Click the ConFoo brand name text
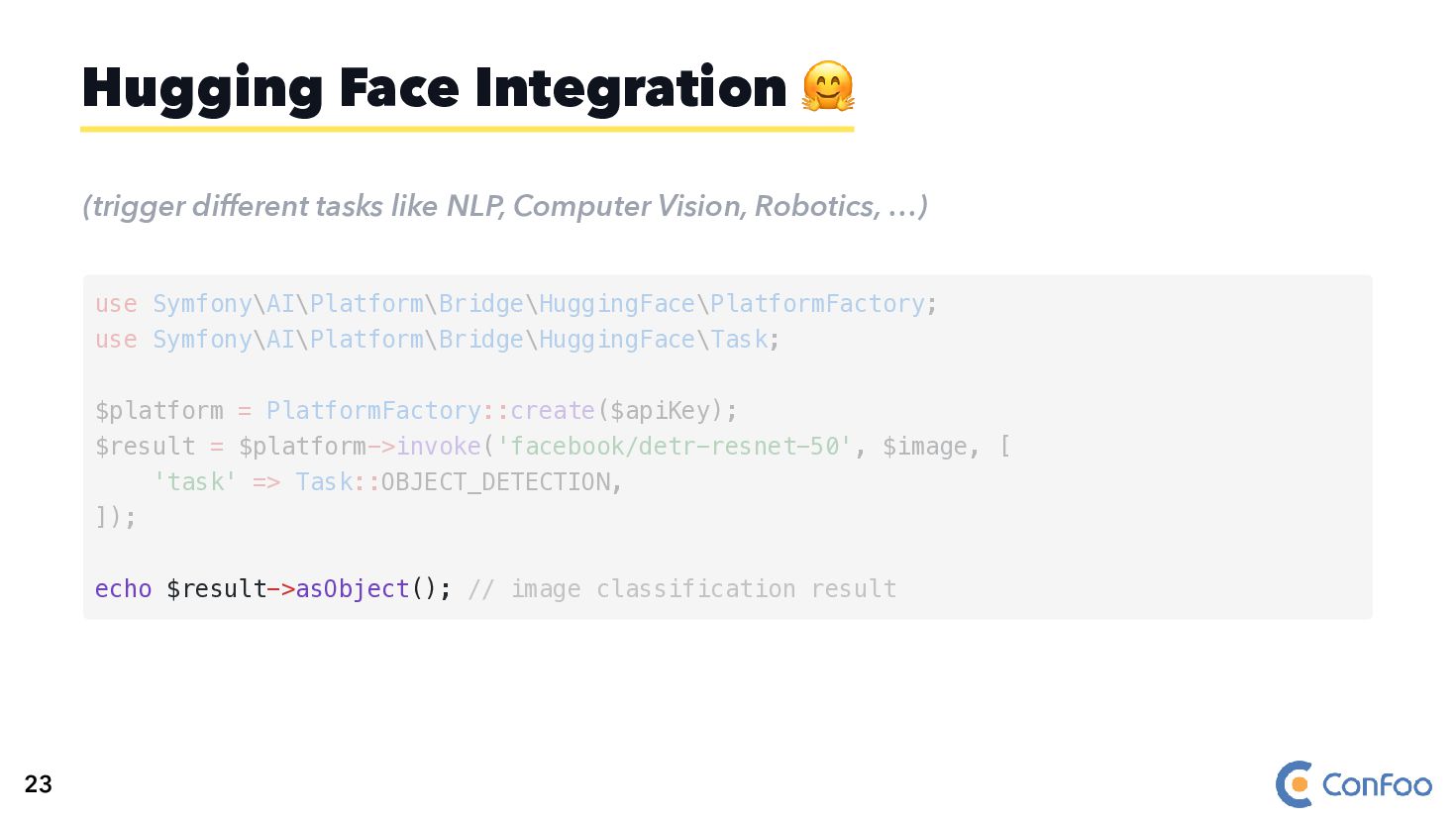 (x=1377, y=785)
